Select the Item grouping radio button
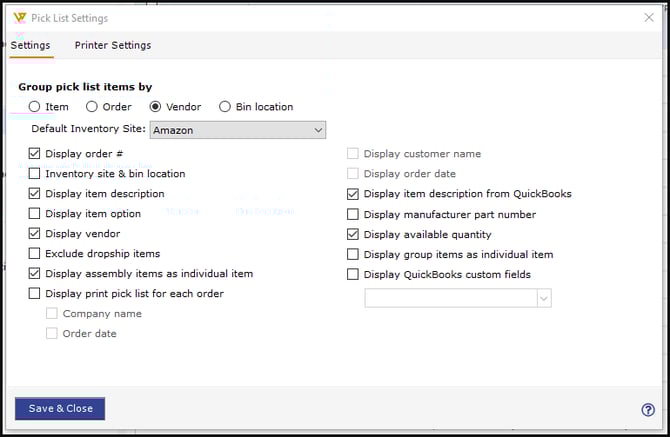The image size is (670, 437). [35, 107]
